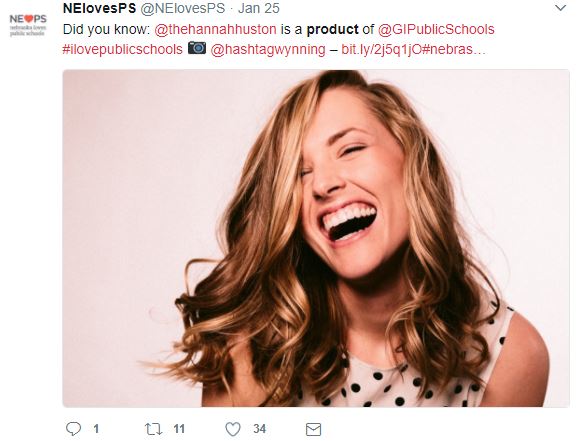Like the tweet with the heart icon

click(233, 429)
